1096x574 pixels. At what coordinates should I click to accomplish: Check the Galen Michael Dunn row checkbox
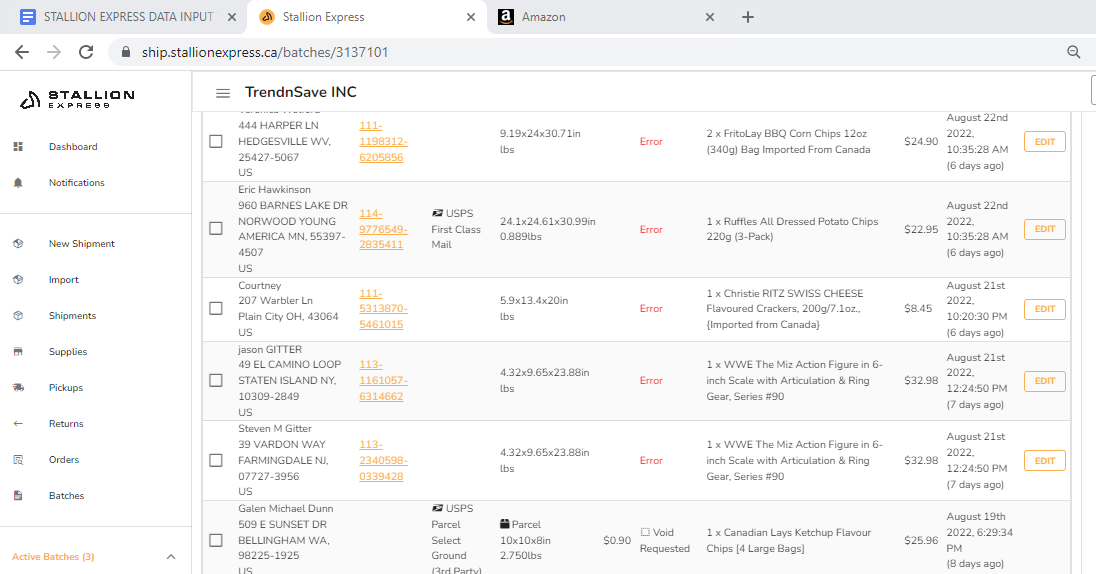click(x=216, y=540)
